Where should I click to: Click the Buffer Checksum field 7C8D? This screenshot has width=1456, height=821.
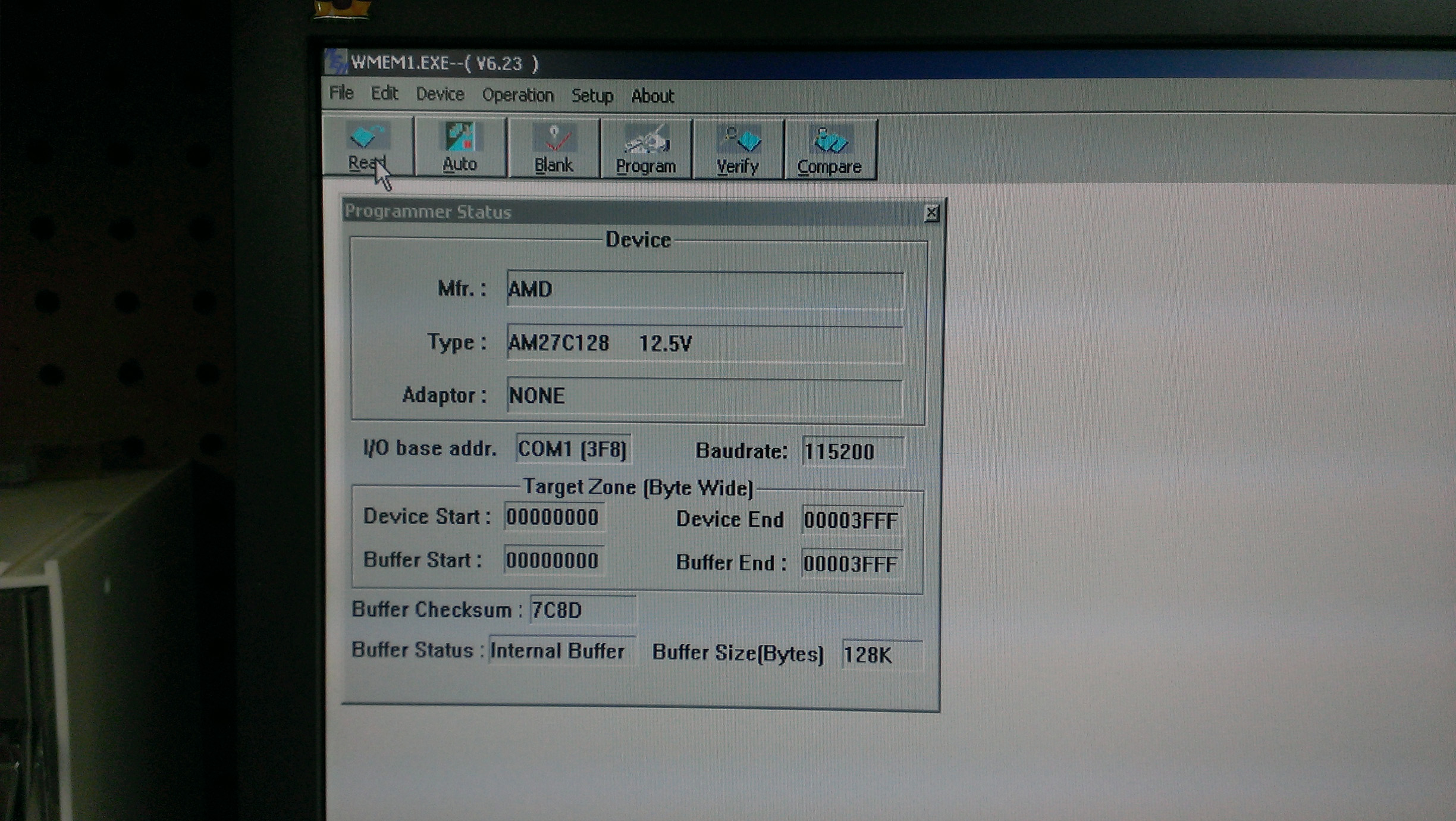pos(582,610)
